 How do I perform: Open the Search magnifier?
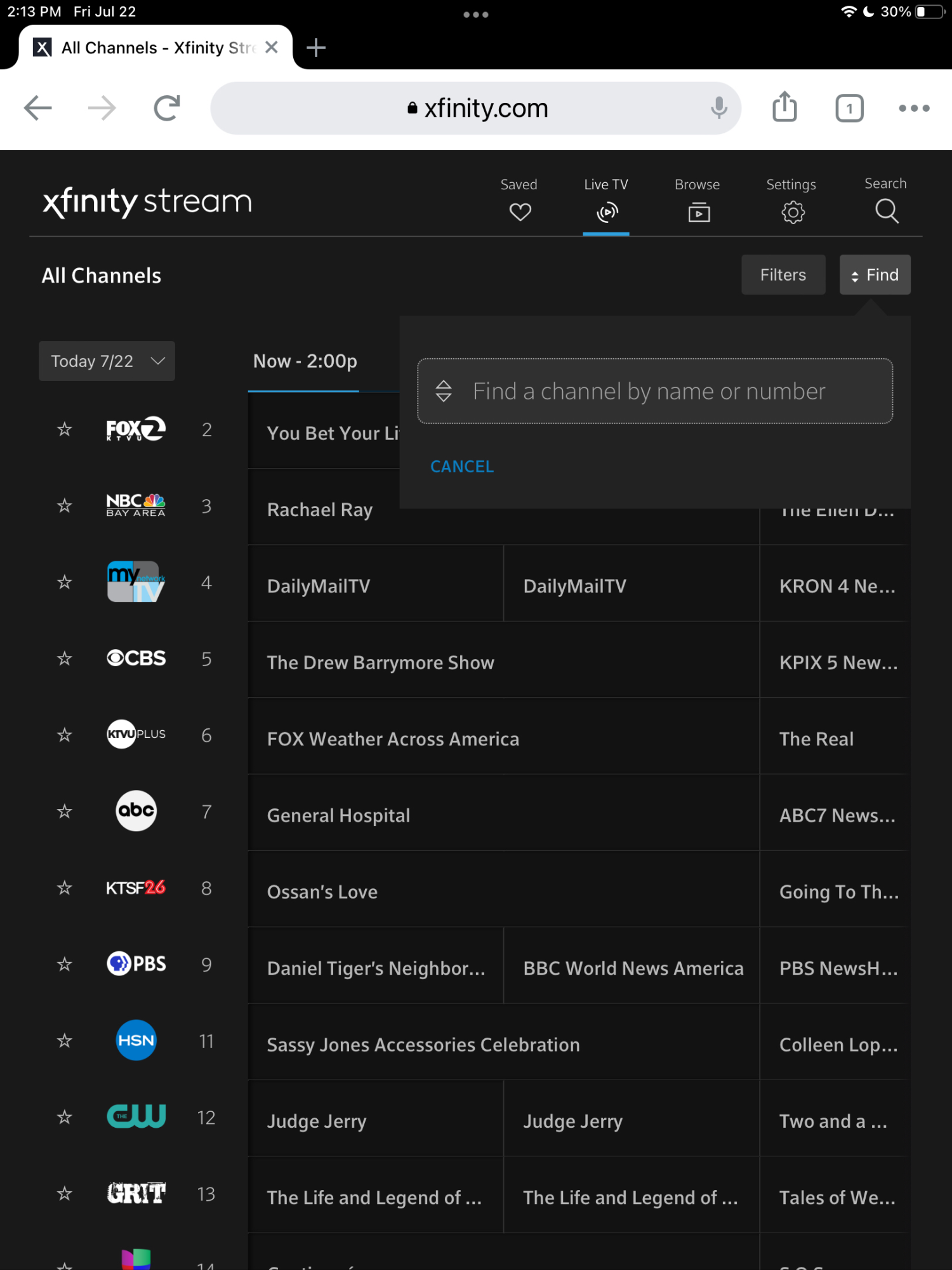point(887,210)
